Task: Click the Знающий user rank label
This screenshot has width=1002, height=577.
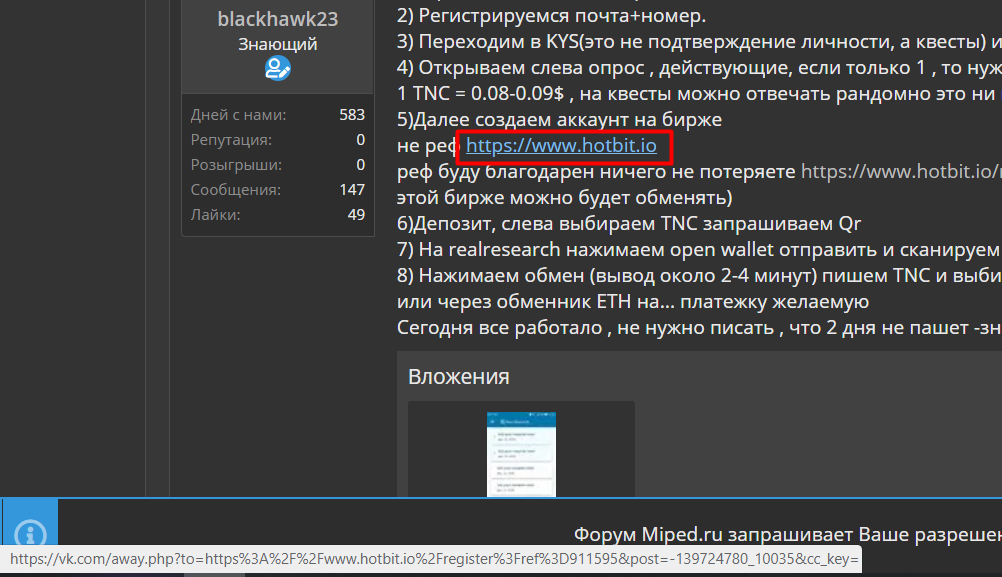Action: click(x=278, y=44)
